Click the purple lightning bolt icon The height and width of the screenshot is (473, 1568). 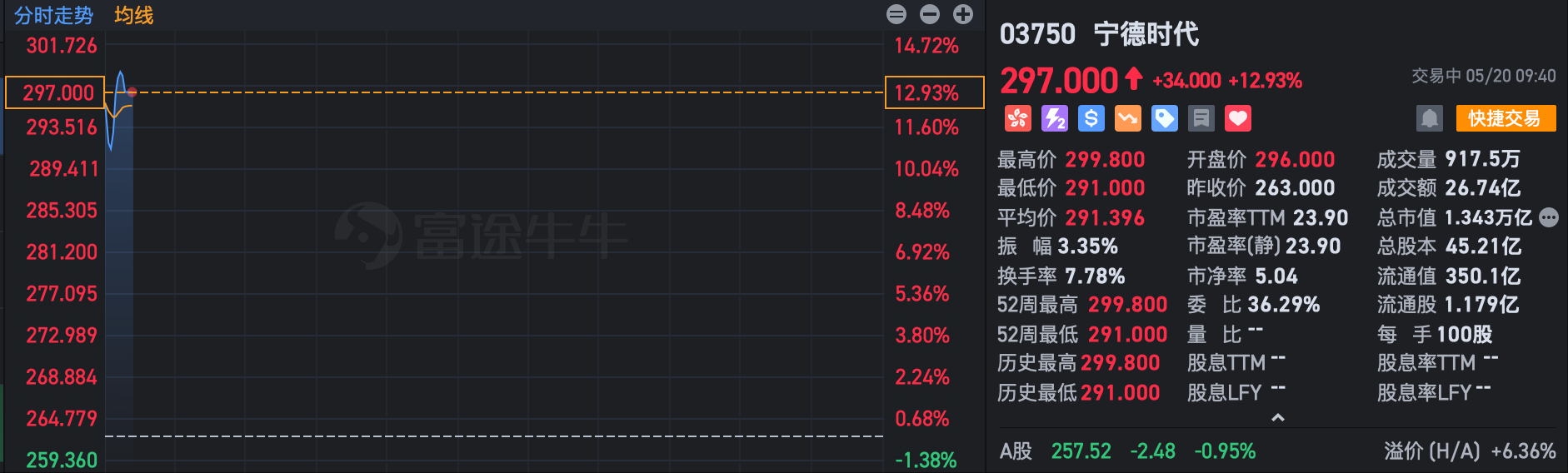pos(1054,118)
